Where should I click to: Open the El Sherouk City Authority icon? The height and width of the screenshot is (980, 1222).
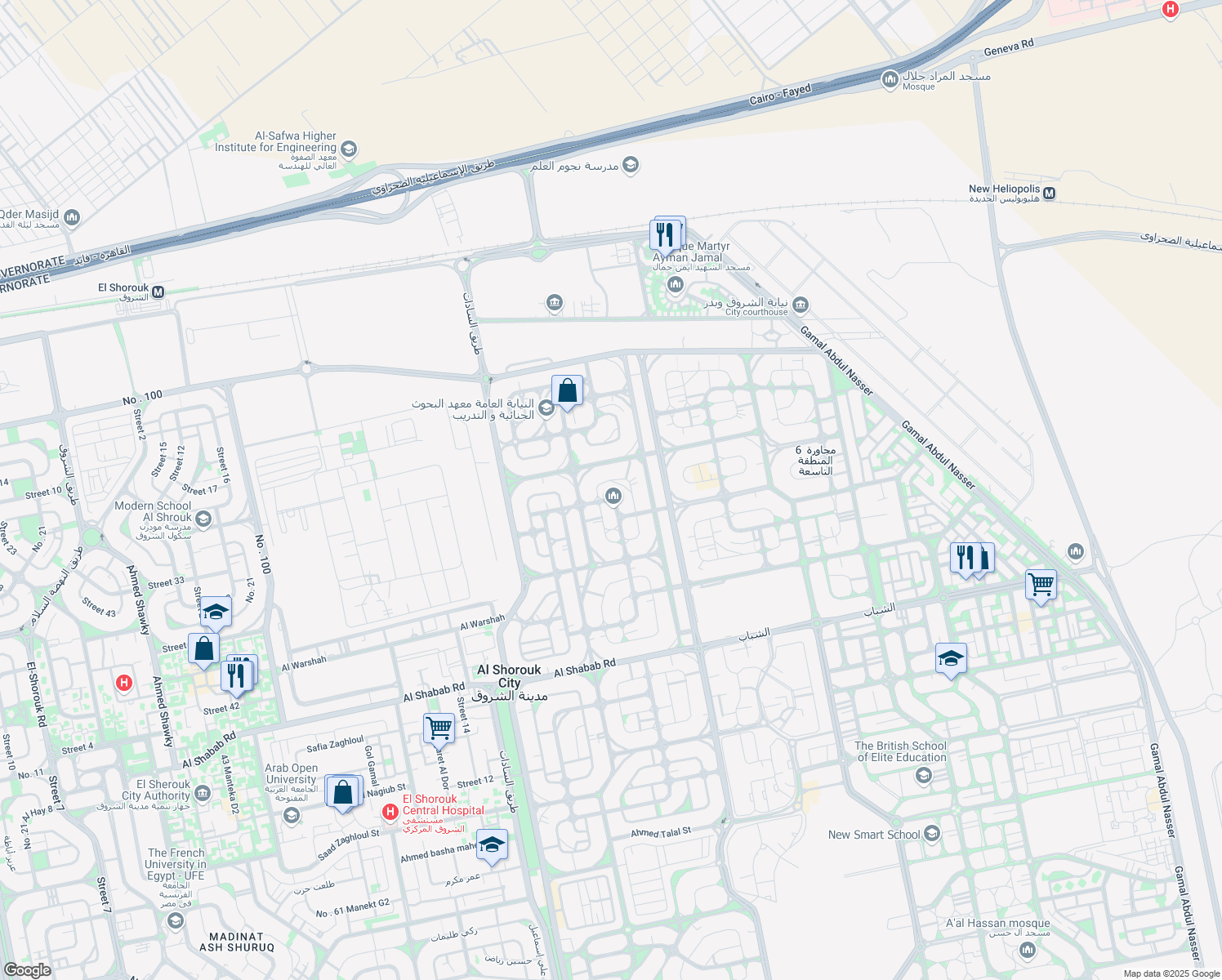tap(202, 793)
